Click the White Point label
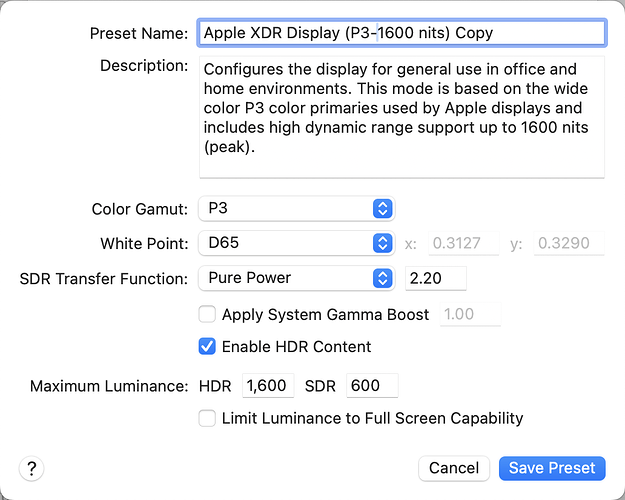The width and height of the screenshot is (625, 500). click(144, 244)
